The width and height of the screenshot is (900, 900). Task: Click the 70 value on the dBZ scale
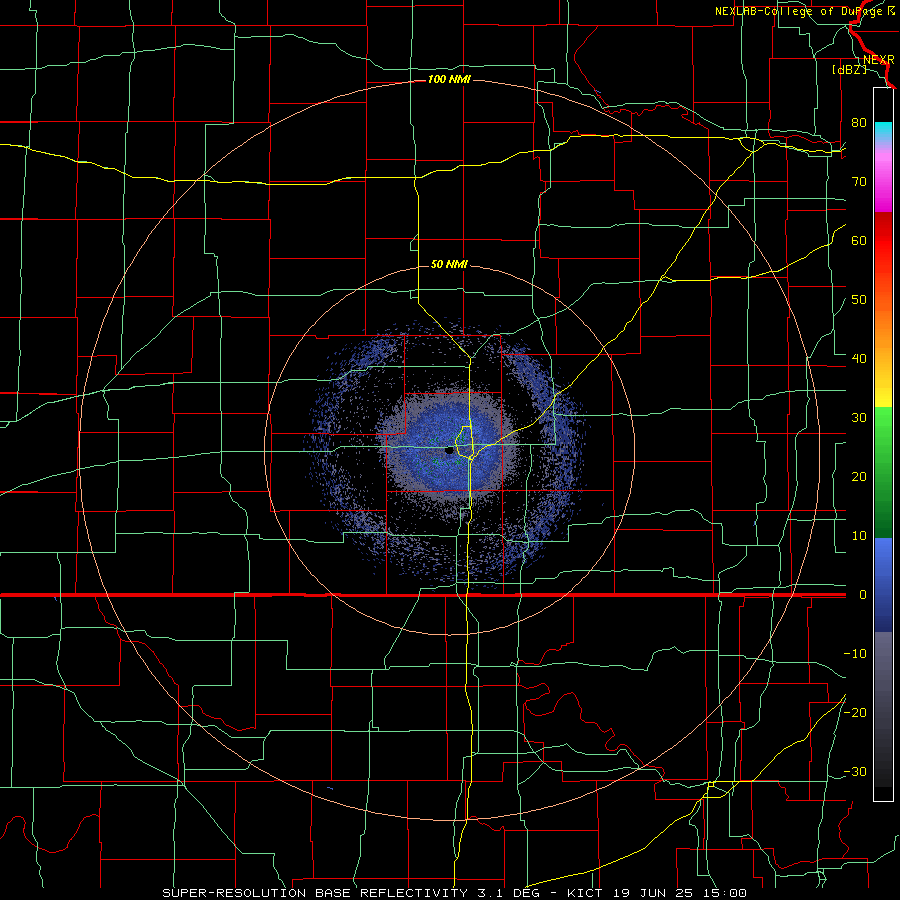coord(859,182)
